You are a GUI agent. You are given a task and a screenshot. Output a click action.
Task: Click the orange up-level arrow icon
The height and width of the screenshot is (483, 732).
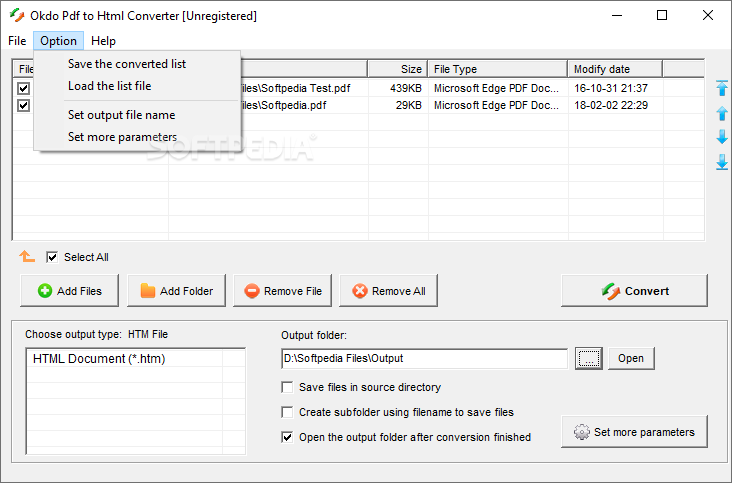pos(27,256)
